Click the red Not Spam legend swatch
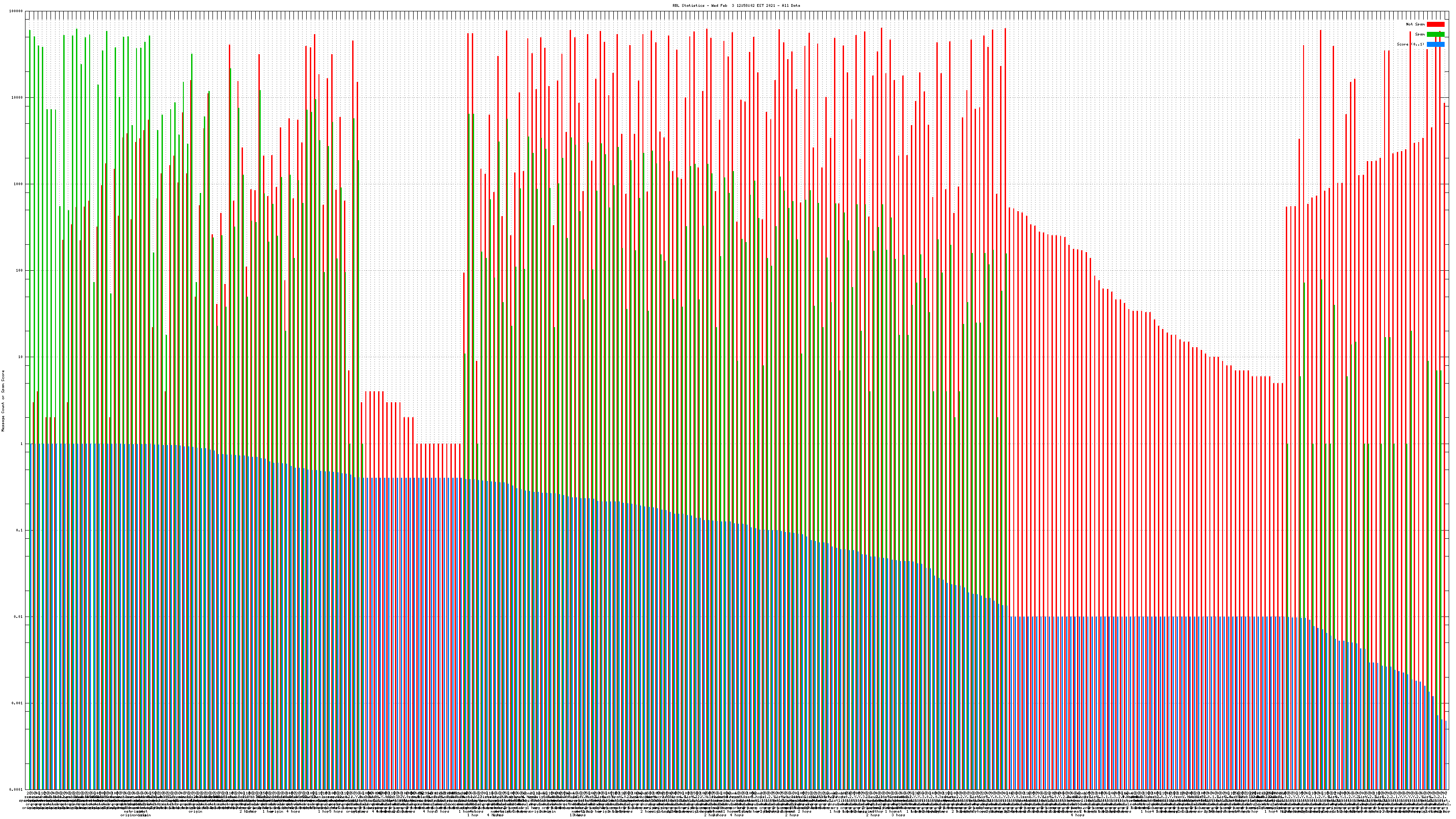This screenshot has width=1456, height=819. coord(1435,24)
